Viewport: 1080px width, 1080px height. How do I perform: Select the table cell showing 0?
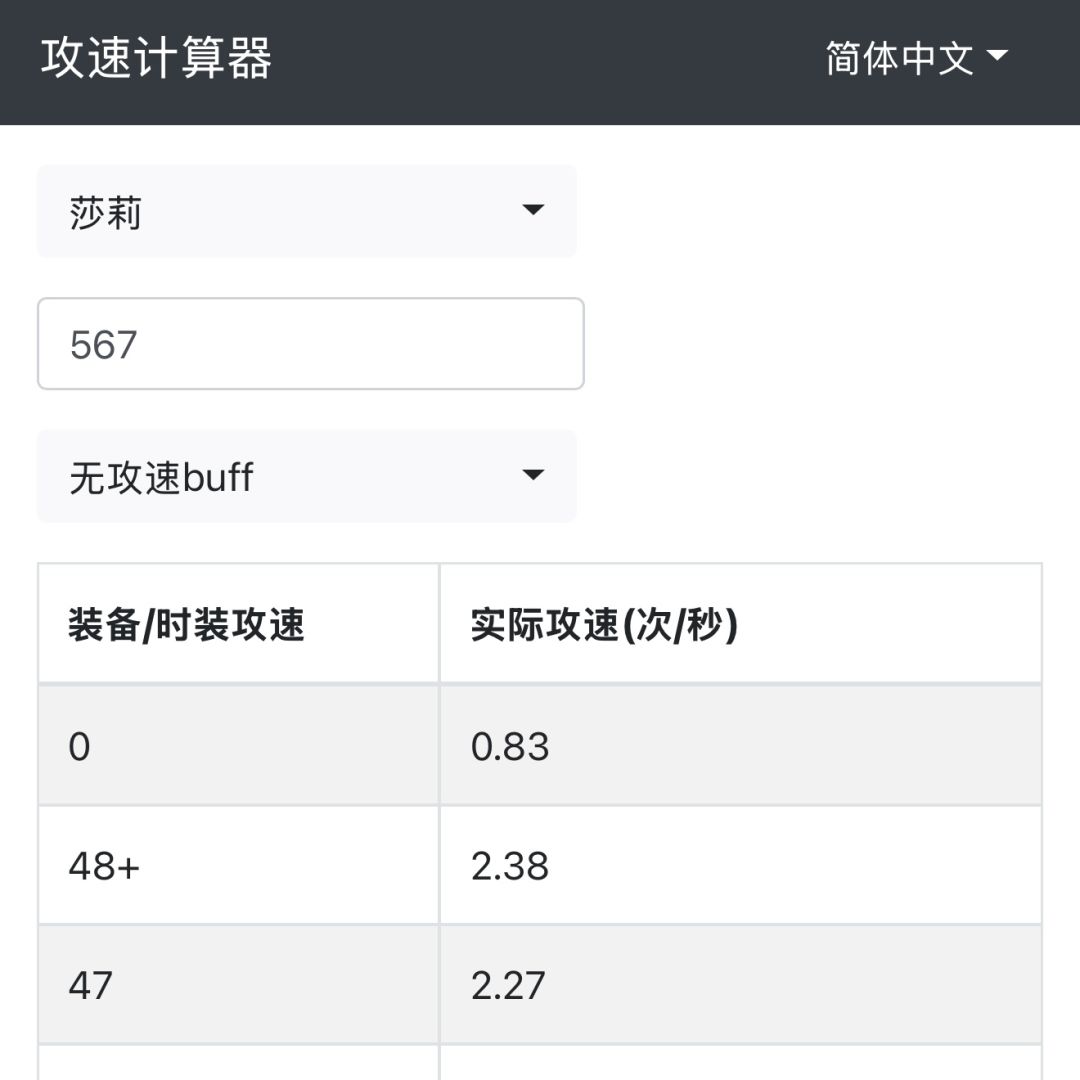[x=238, y=746]
